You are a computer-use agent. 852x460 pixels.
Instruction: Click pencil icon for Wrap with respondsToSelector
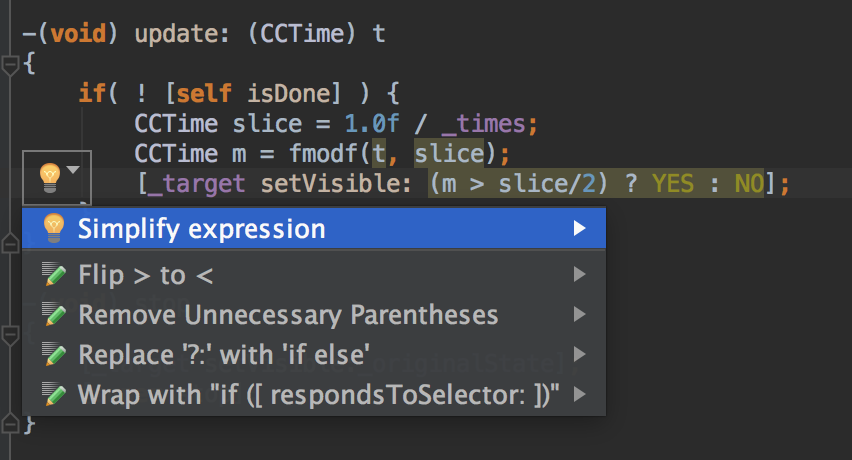[x=55, y=393]
